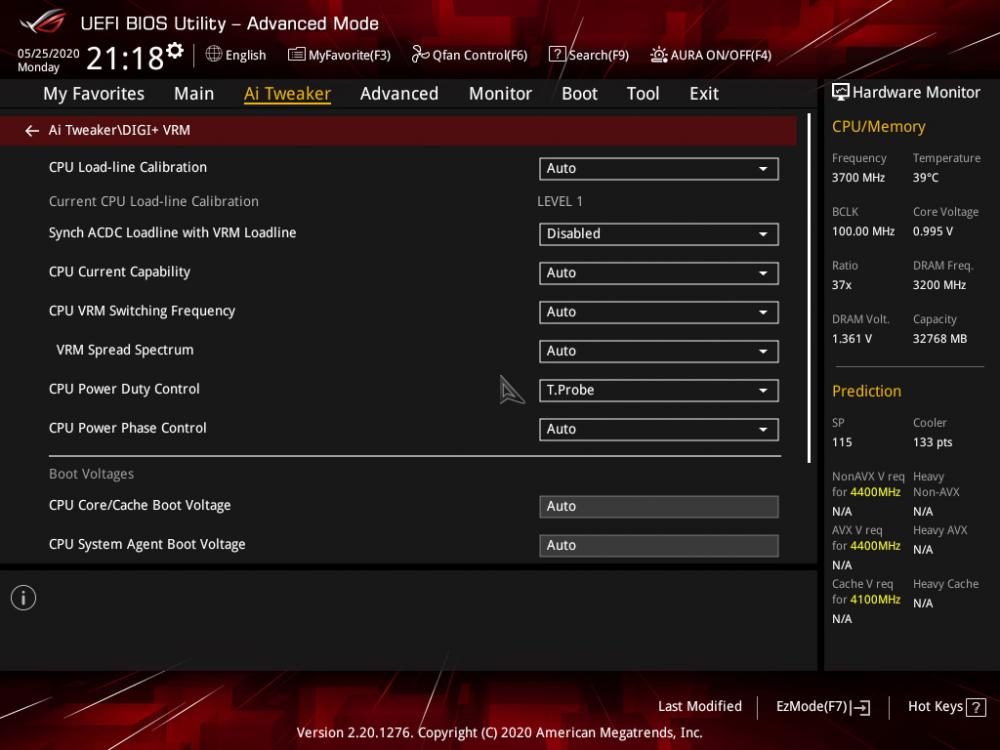
Task: Click the Boot Voltages section heading
Action: (x=91, y=474)
